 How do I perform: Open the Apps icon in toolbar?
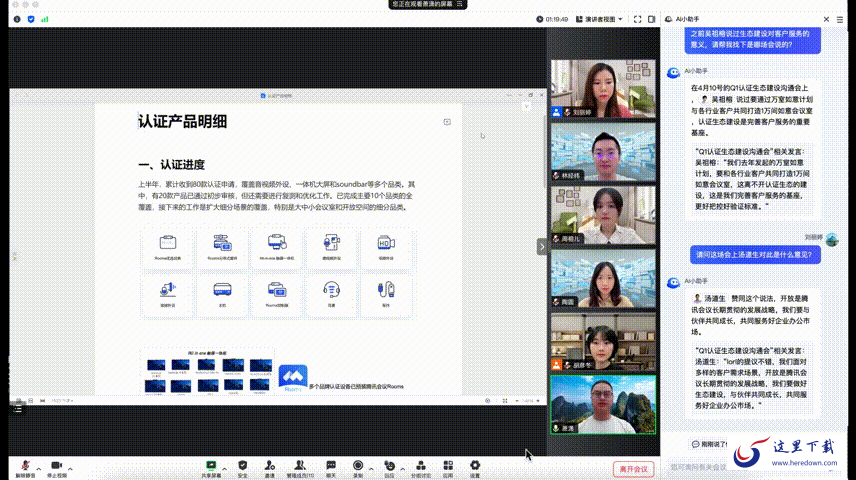click(449, 466)
